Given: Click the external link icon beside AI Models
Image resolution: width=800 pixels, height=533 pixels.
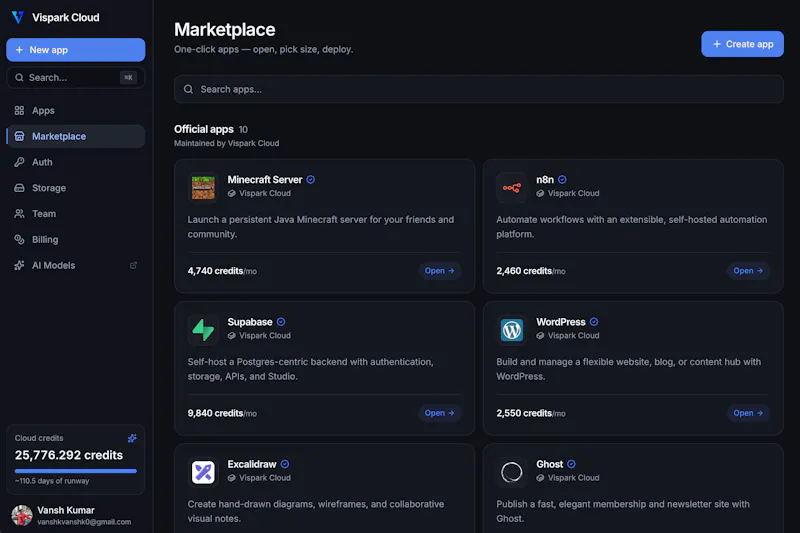Looking at the screenshot, I should click(133, 265).
